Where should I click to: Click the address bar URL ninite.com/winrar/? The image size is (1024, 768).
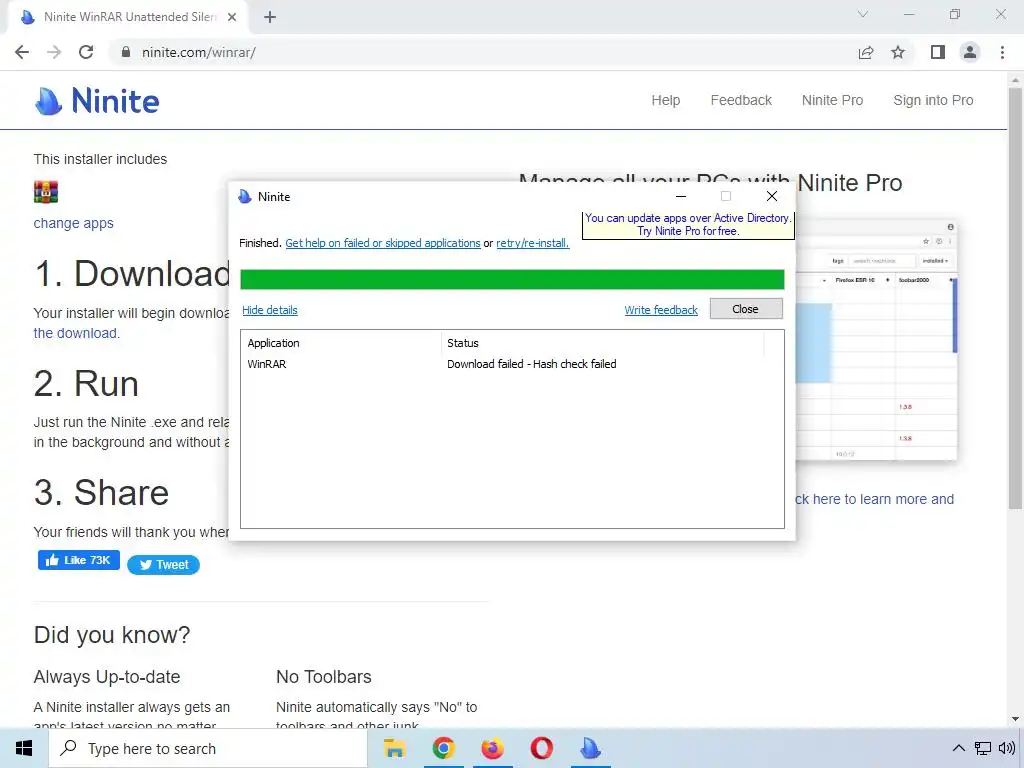[199, 52]
